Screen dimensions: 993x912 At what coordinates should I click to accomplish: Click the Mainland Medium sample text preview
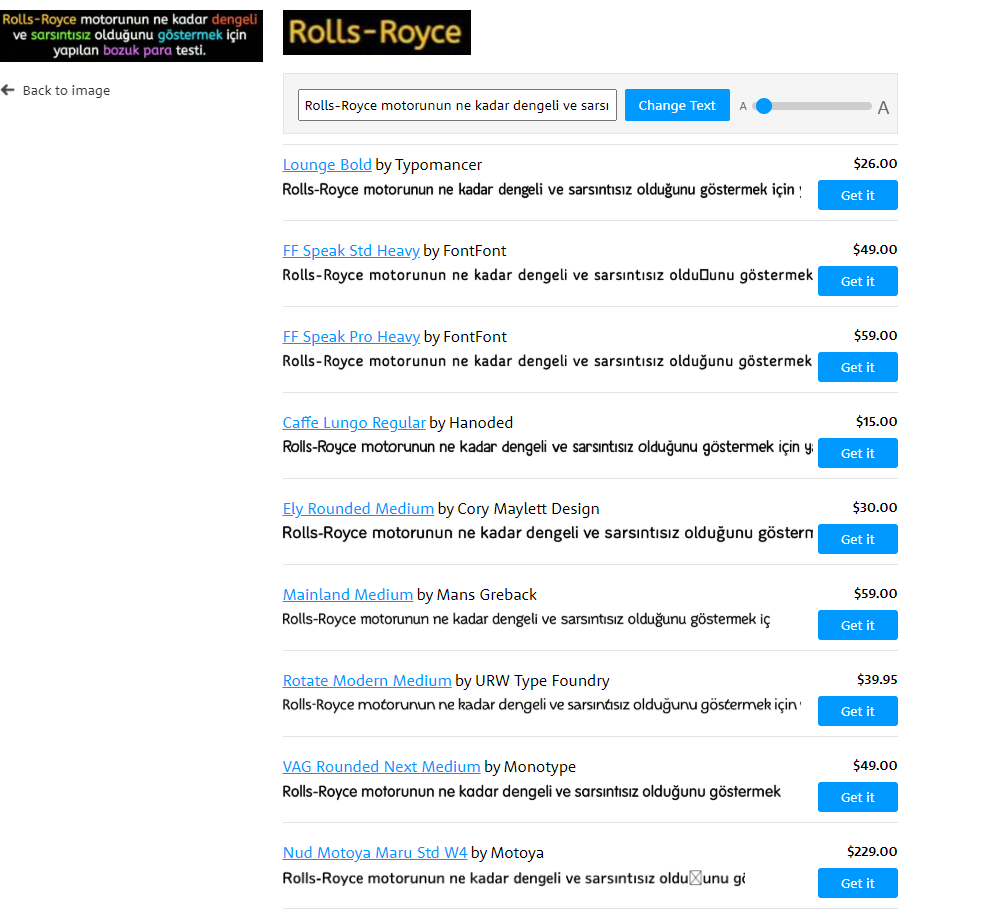pos(526,619)
